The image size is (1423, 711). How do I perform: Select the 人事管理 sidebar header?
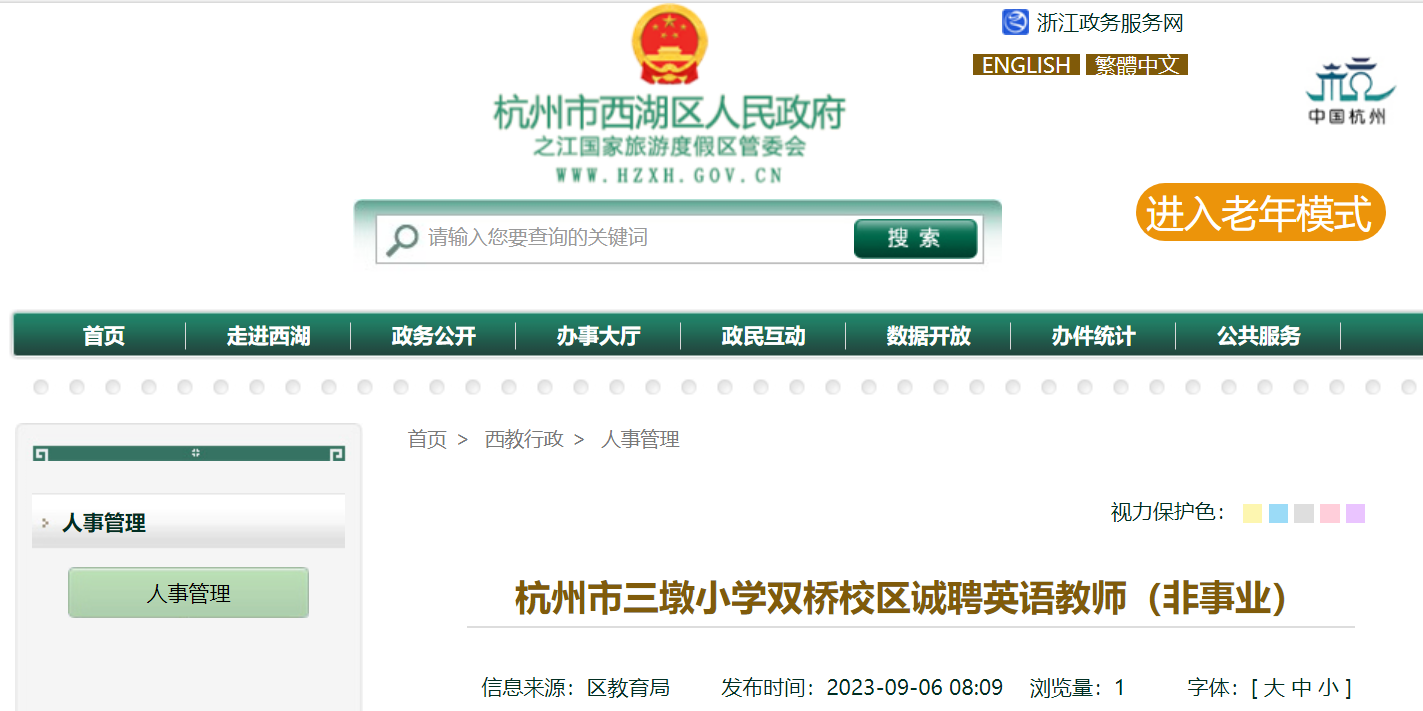pos(188,522)
